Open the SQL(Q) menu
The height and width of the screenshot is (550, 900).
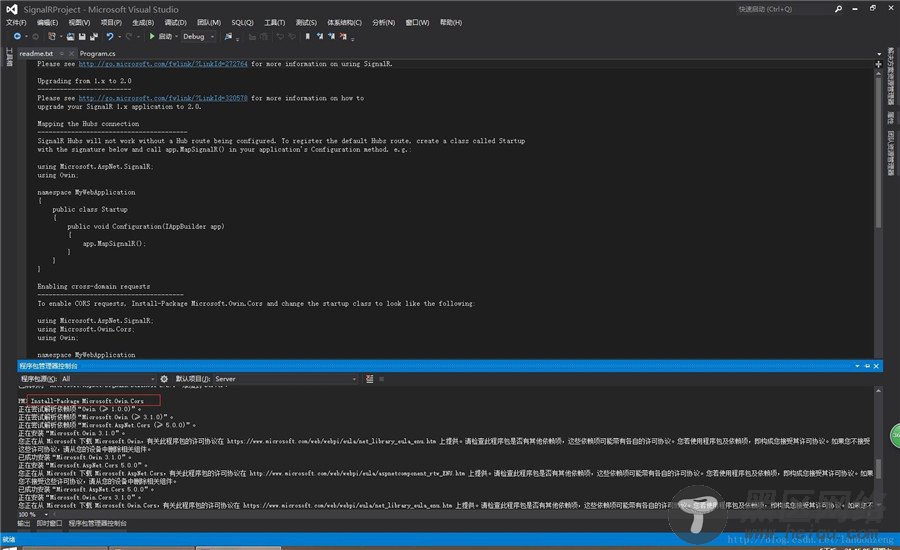tap(242, 22)
